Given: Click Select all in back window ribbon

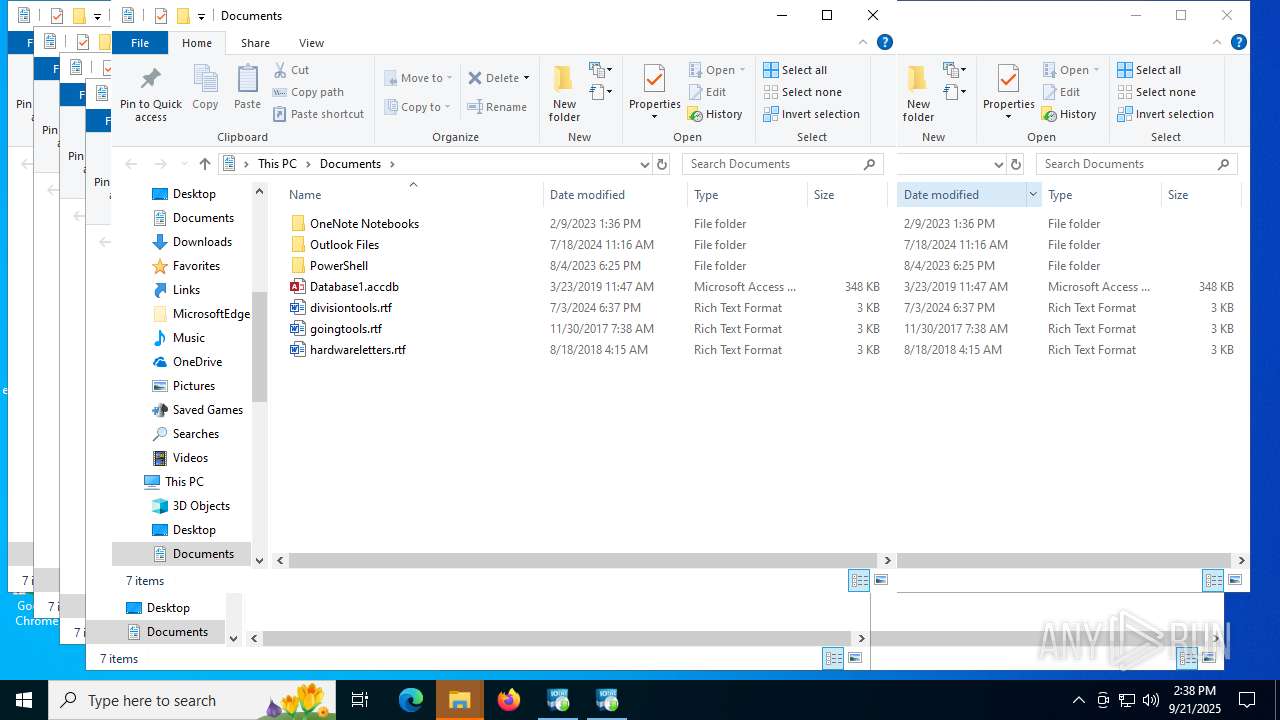Looking at the screenshot, I should [1149, 70].
